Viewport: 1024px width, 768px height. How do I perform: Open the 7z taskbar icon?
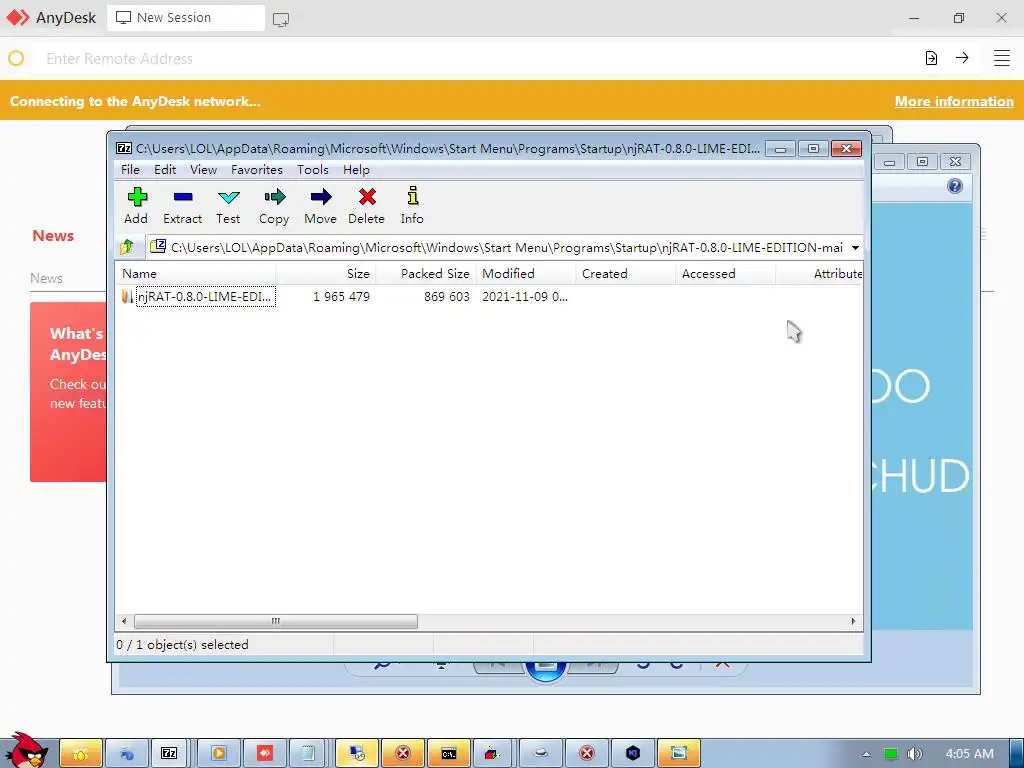[x=168, y=753]
